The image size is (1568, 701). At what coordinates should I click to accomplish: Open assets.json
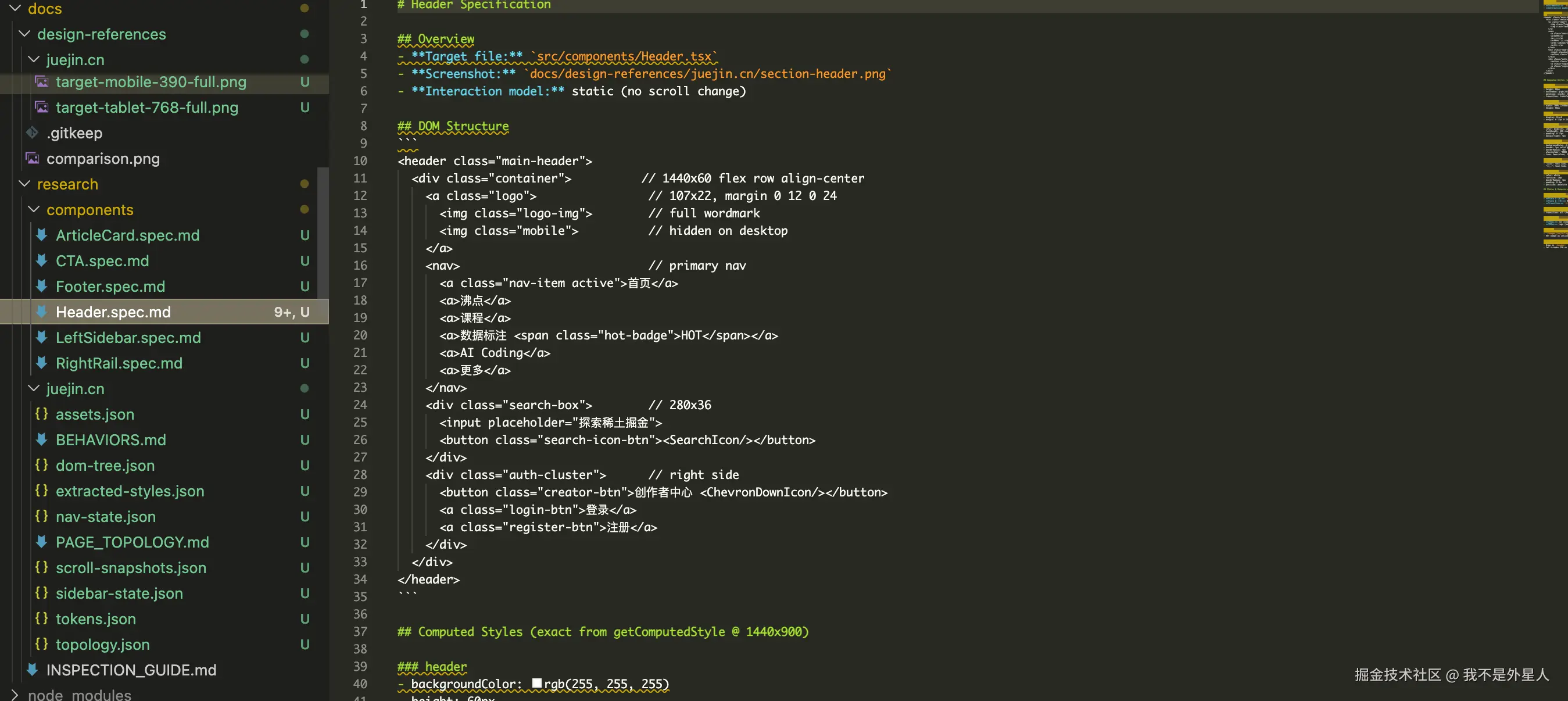coord(95,414)
